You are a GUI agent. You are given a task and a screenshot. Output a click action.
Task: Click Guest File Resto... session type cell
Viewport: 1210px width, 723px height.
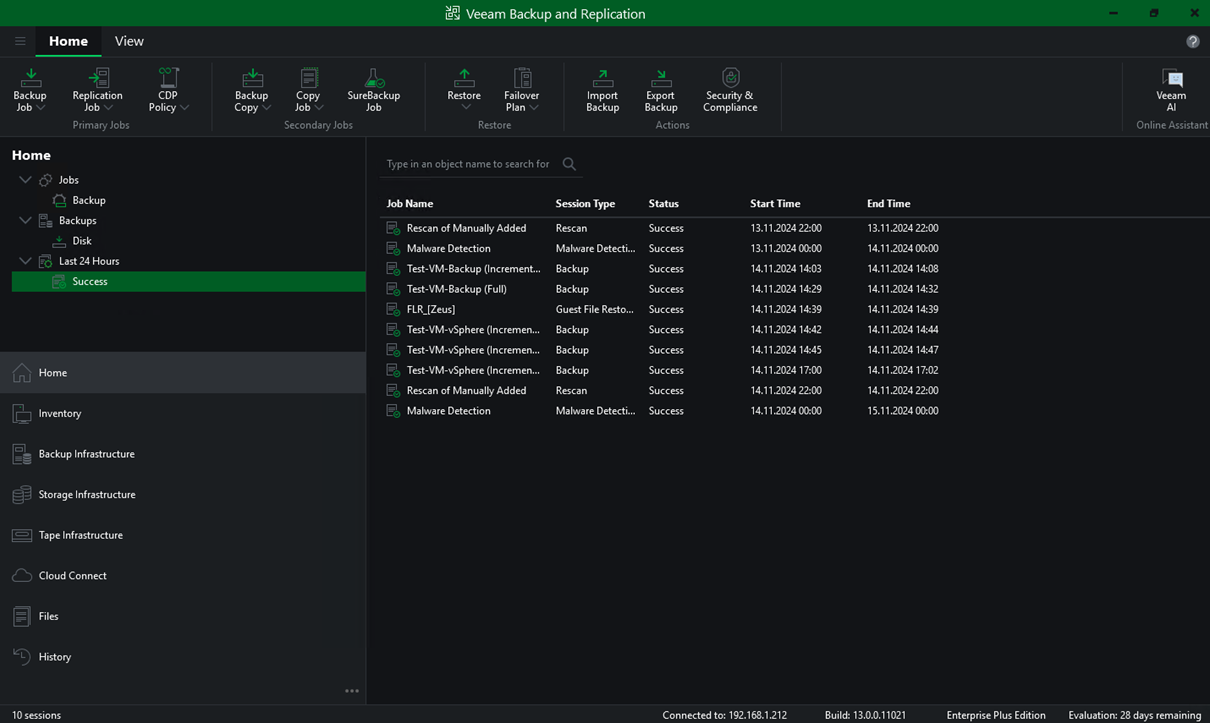click(595, 309)
